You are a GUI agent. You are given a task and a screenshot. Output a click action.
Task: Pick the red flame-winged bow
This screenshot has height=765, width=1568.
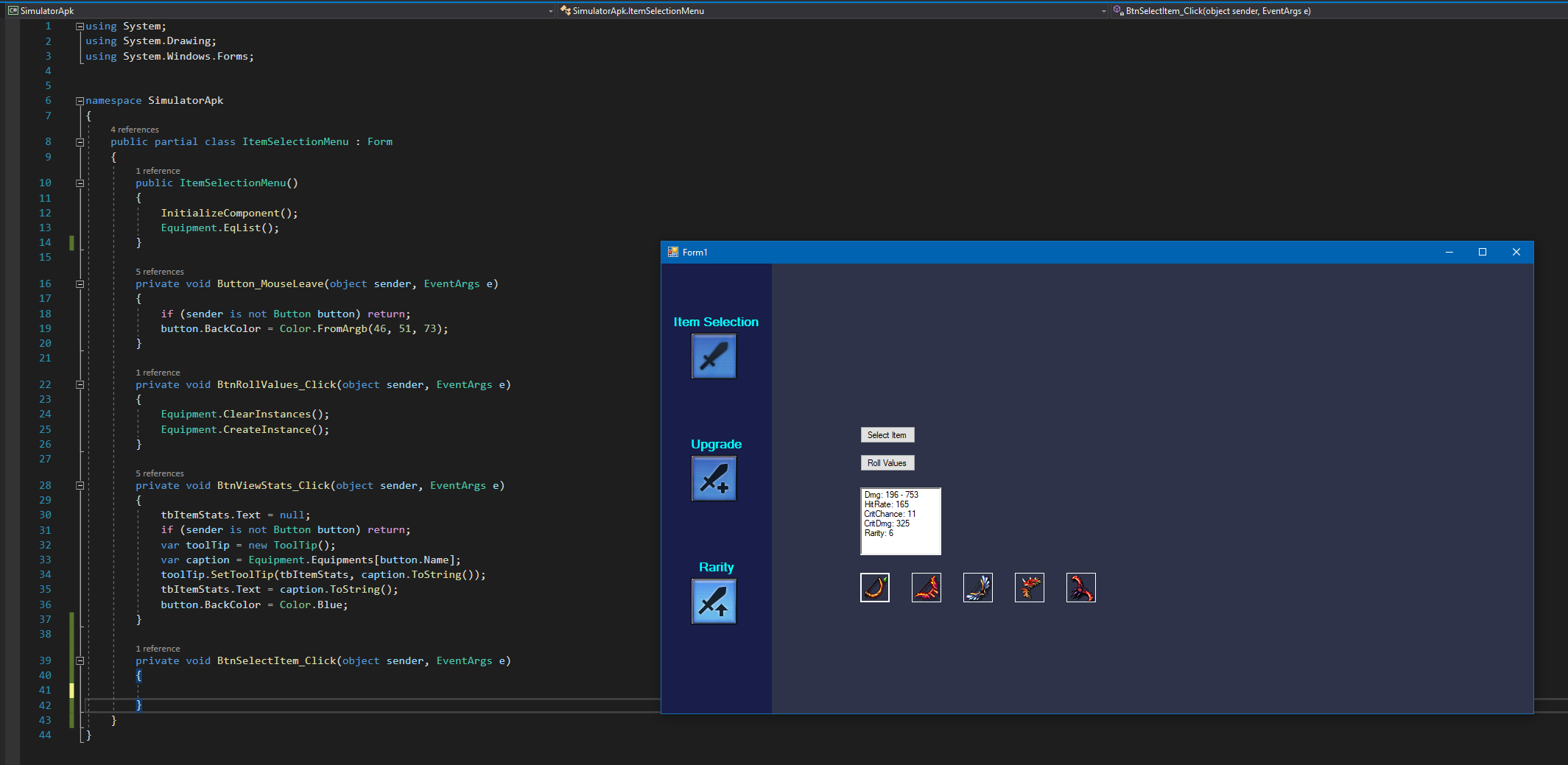point(926,588)
